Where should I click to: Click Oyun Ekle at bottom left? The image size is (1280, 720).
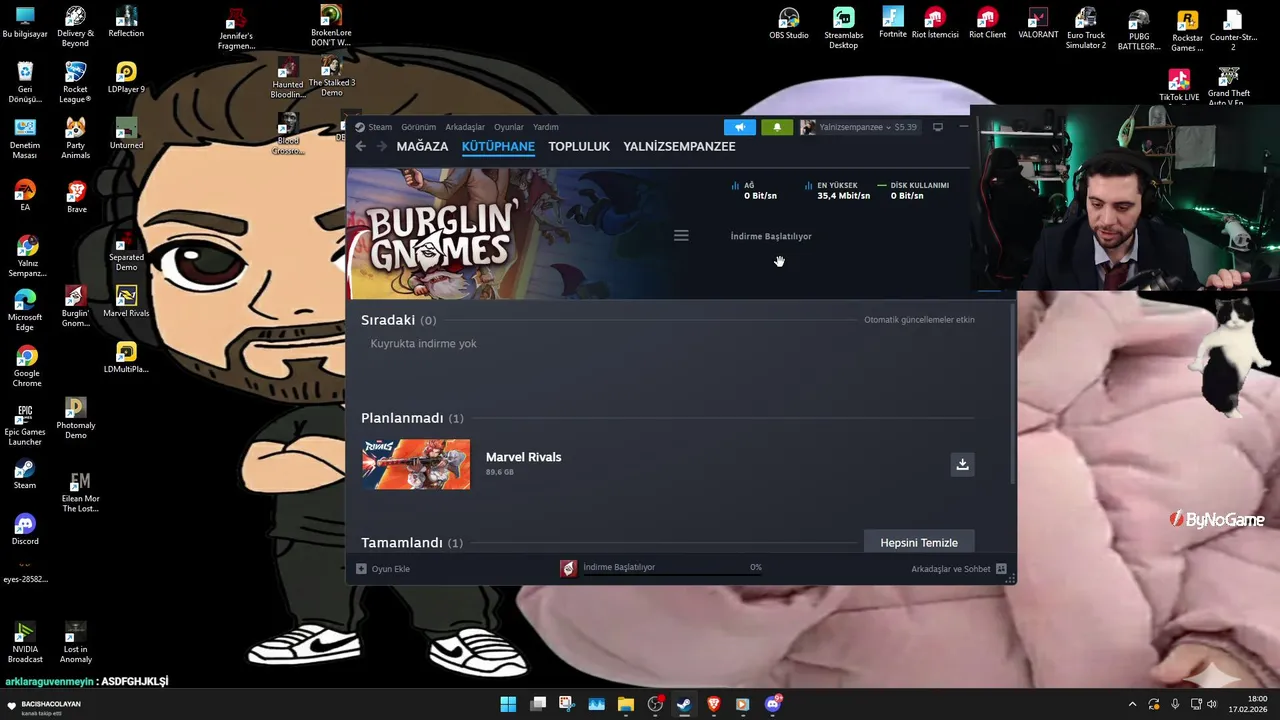383,568
